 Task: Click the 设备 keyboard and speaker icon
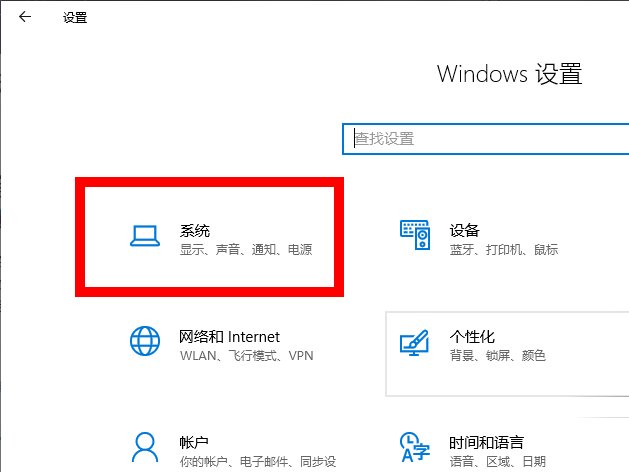pos(415,235)
